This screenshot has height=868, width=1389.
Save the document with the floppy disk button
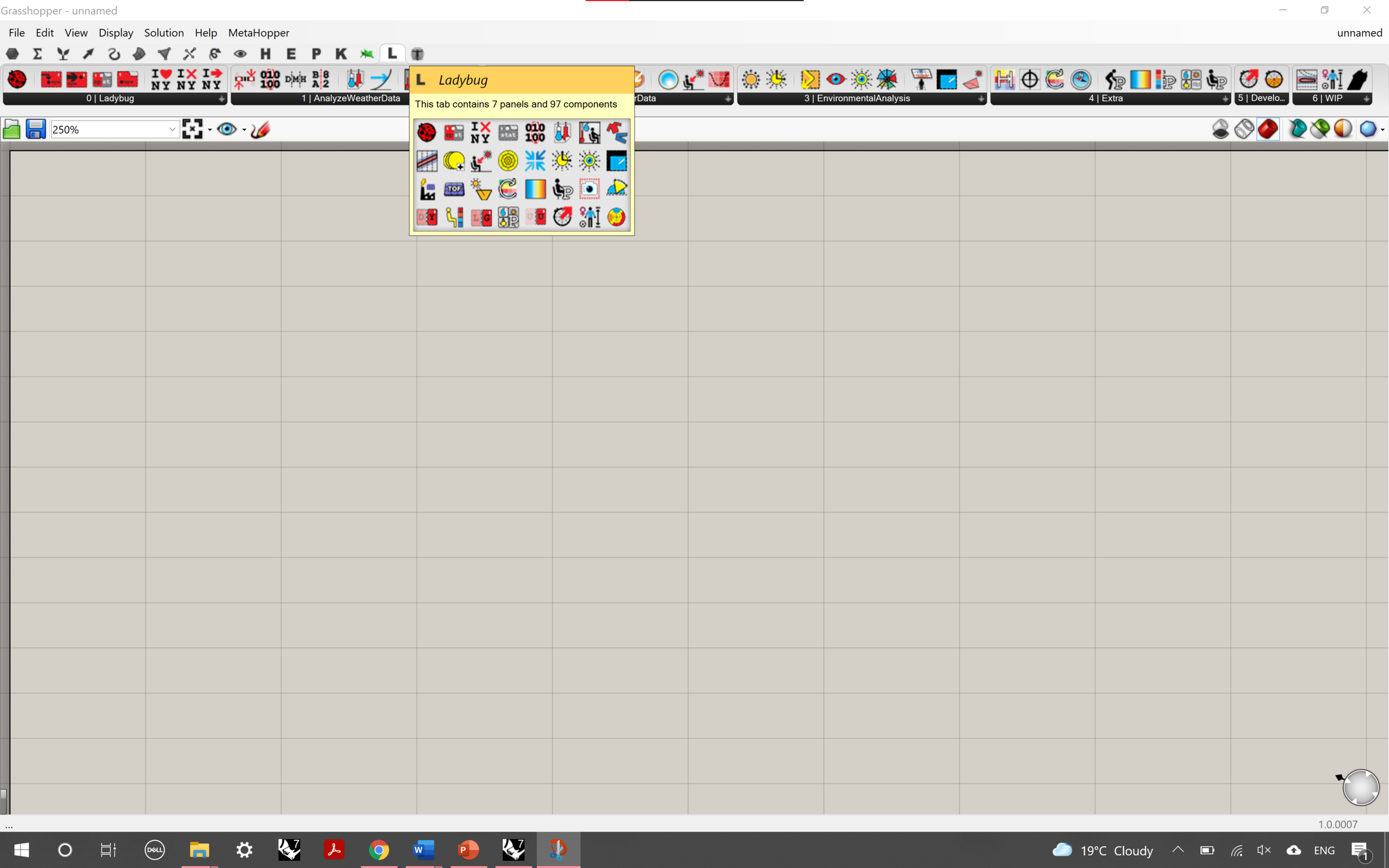(x=36, y=130)
